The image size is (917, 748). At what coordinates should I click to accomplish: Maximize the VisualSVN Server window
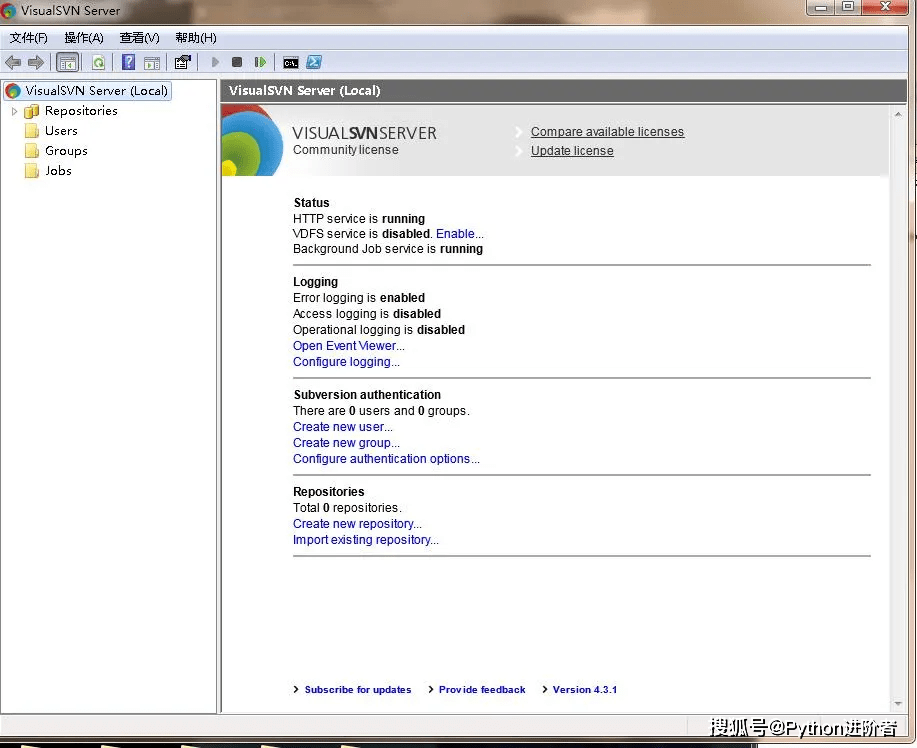(x=848, y=7)
